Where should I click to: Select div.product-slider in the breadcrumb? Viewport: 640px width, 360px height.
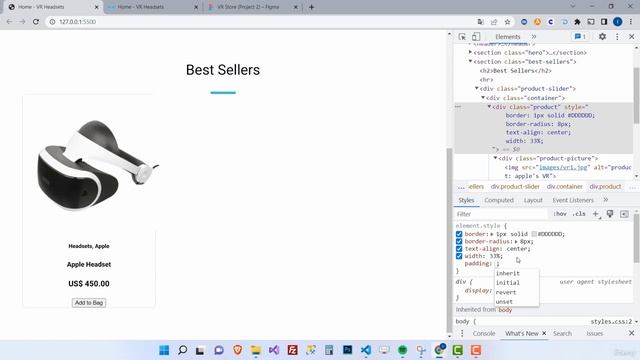click(x=515, y=187)
